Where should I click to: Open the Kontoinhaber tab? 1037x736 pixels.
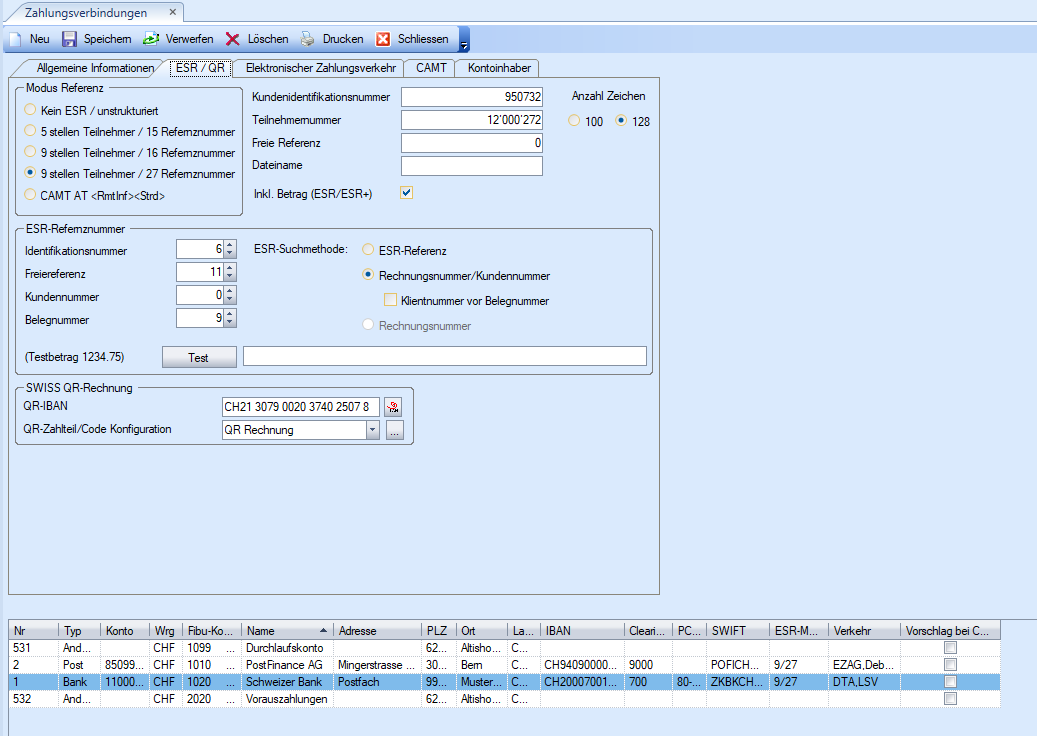pos(500,68)
